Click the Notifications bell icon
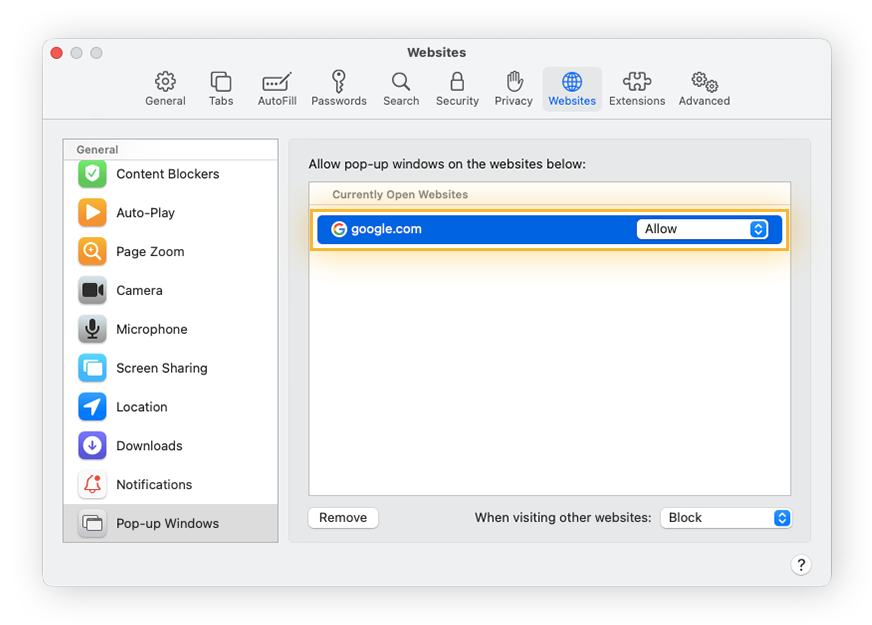This screenshot has height=625, width=872. point(92,484)
